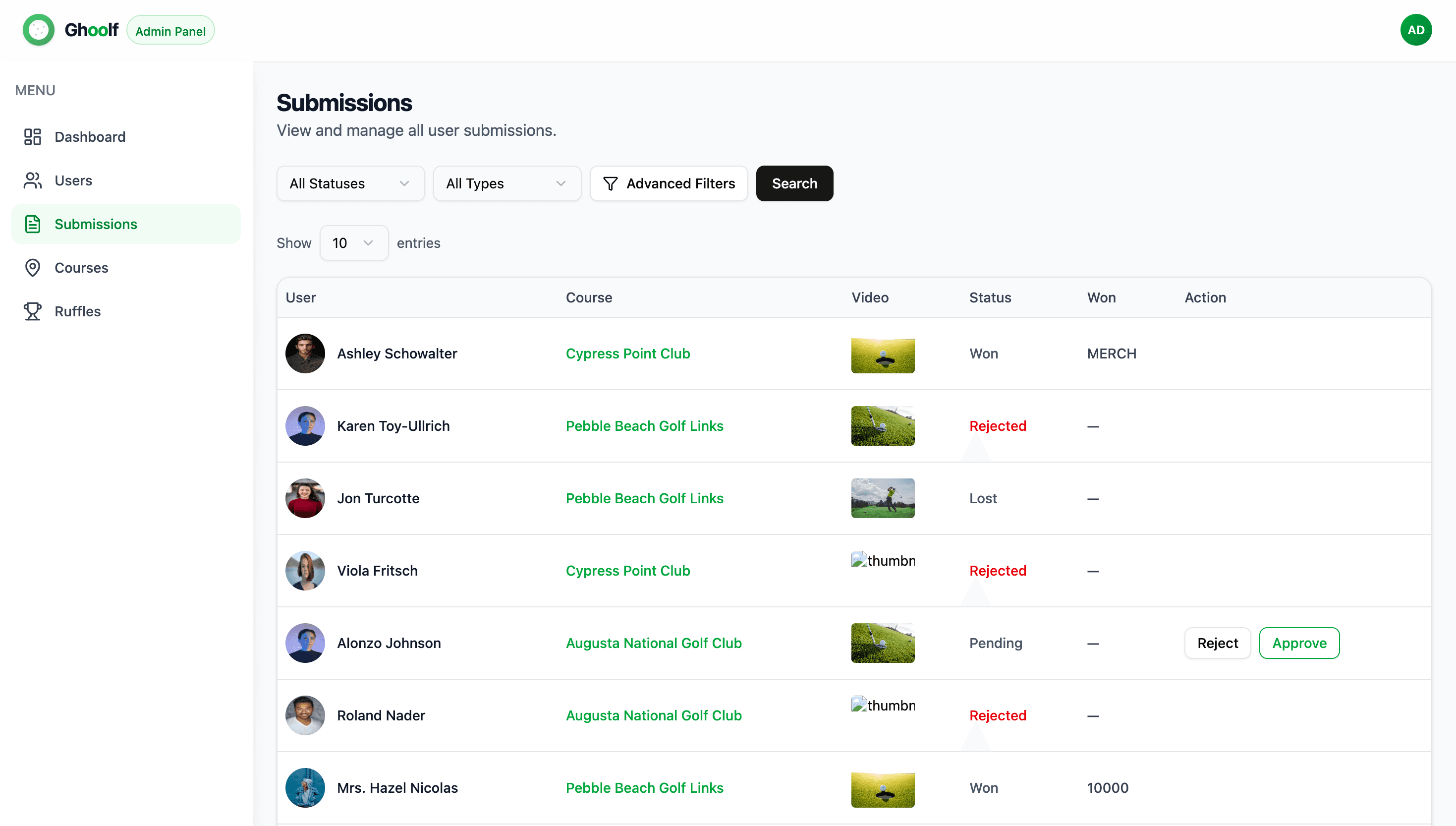Go to Users in the menu
1456x826 pixels.
click(x=126, y=180)
